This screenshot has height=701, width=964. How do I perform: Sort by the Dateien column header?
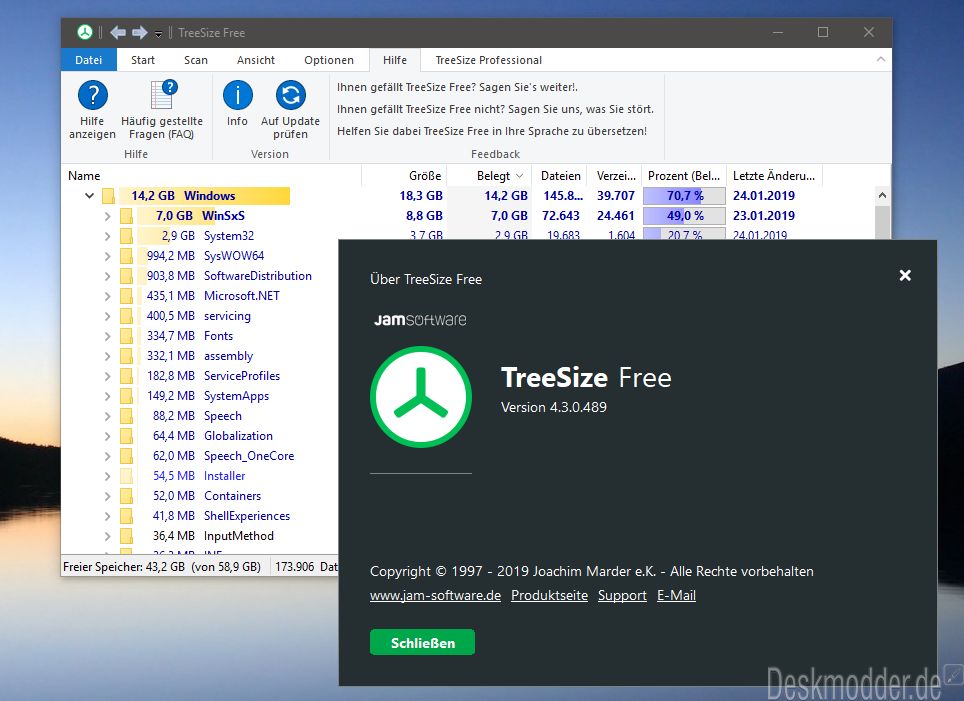tap(560, 176)
